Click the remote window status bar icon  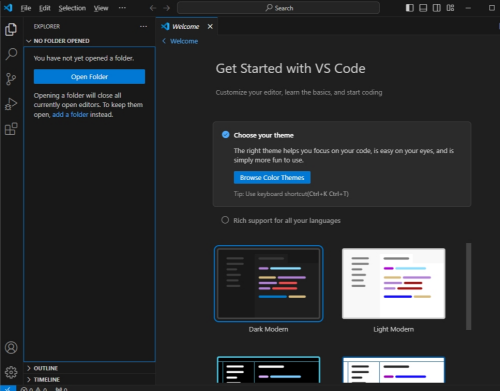(7, 388)
